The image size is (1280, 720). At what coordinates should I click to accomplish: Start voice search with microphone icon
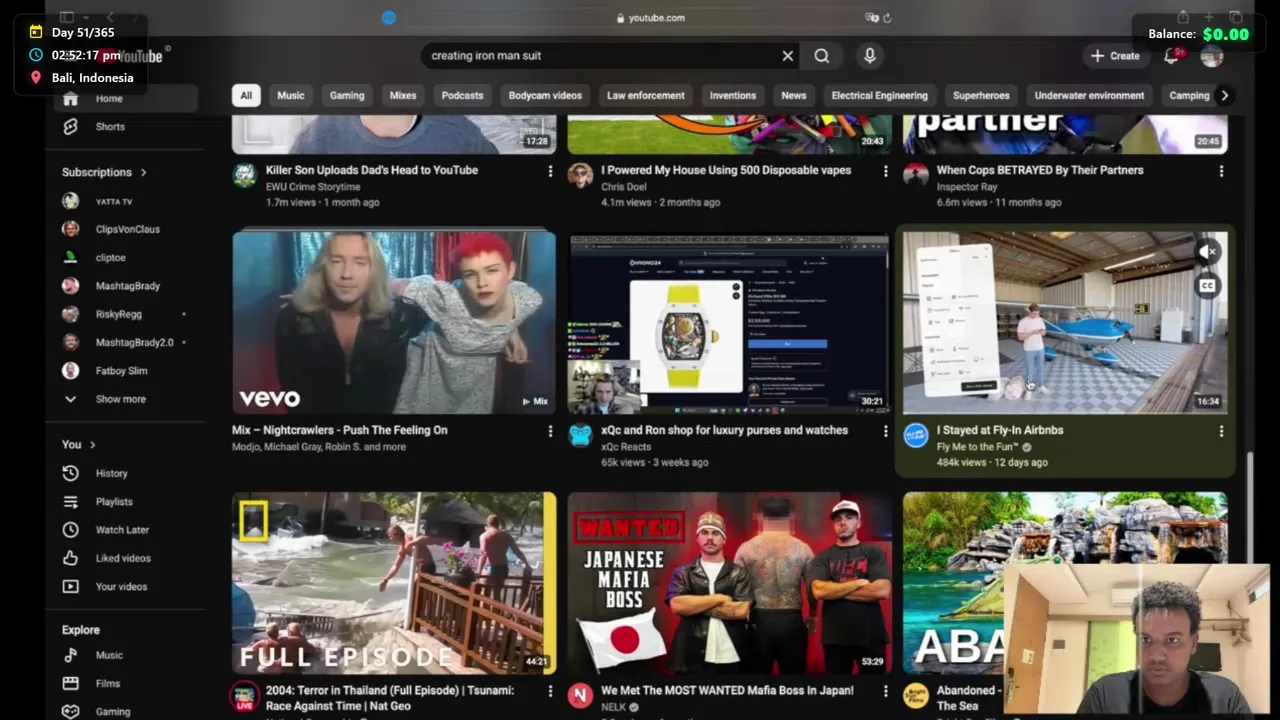[870, 56]
